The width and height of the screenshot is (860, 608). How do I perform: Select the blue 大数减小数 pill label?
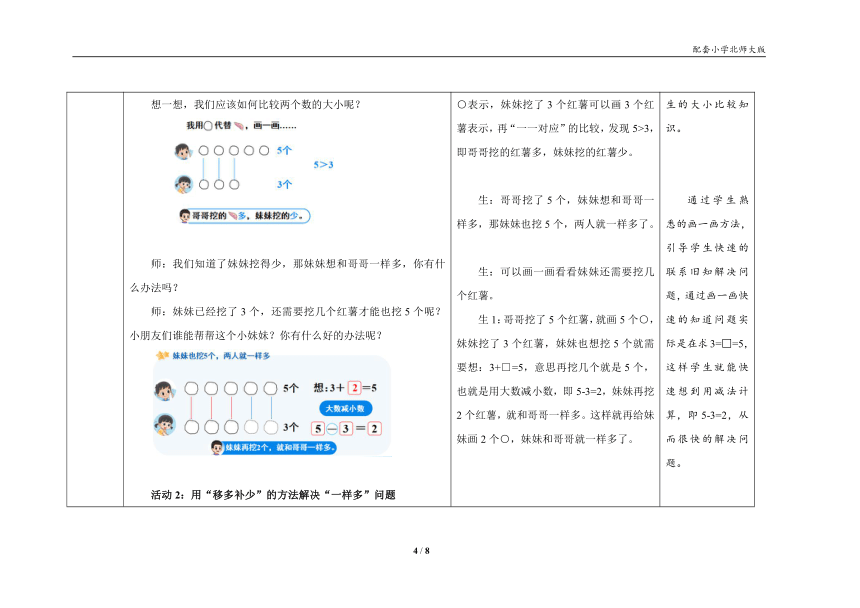346,408
